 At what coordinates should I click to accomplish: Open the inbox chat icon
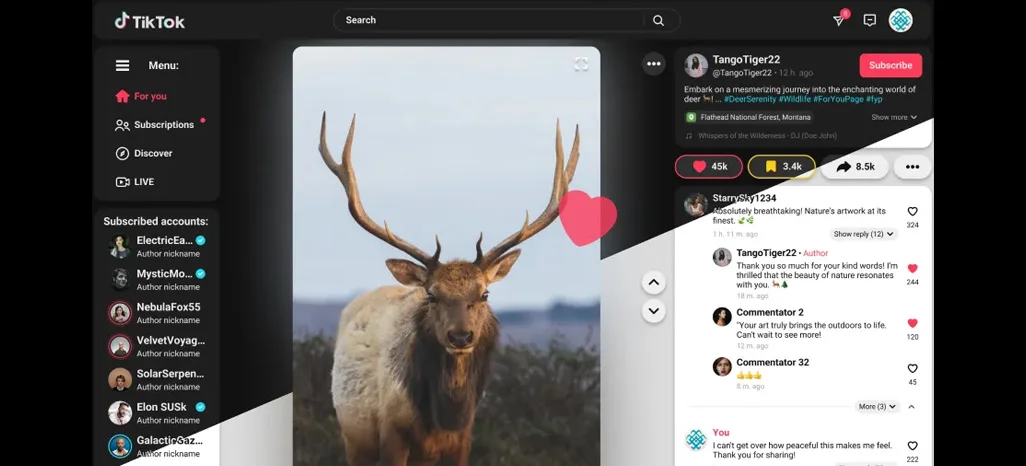pyautogui.click(x=870, y=20)
